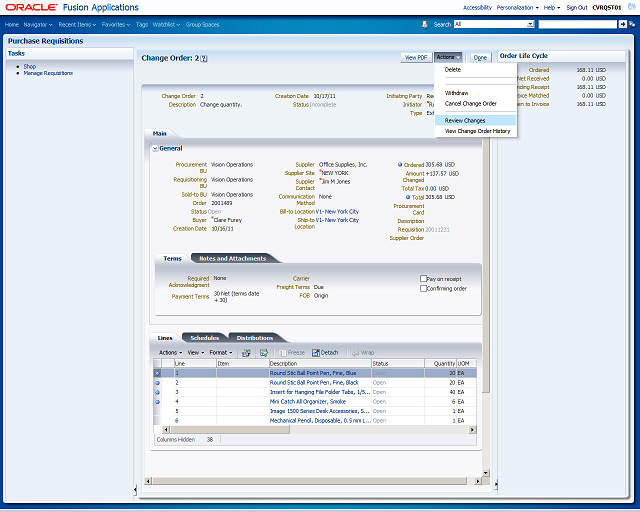Open the Favorites dropdown
The height and width of the screenshot is (512, 640).
116,24
